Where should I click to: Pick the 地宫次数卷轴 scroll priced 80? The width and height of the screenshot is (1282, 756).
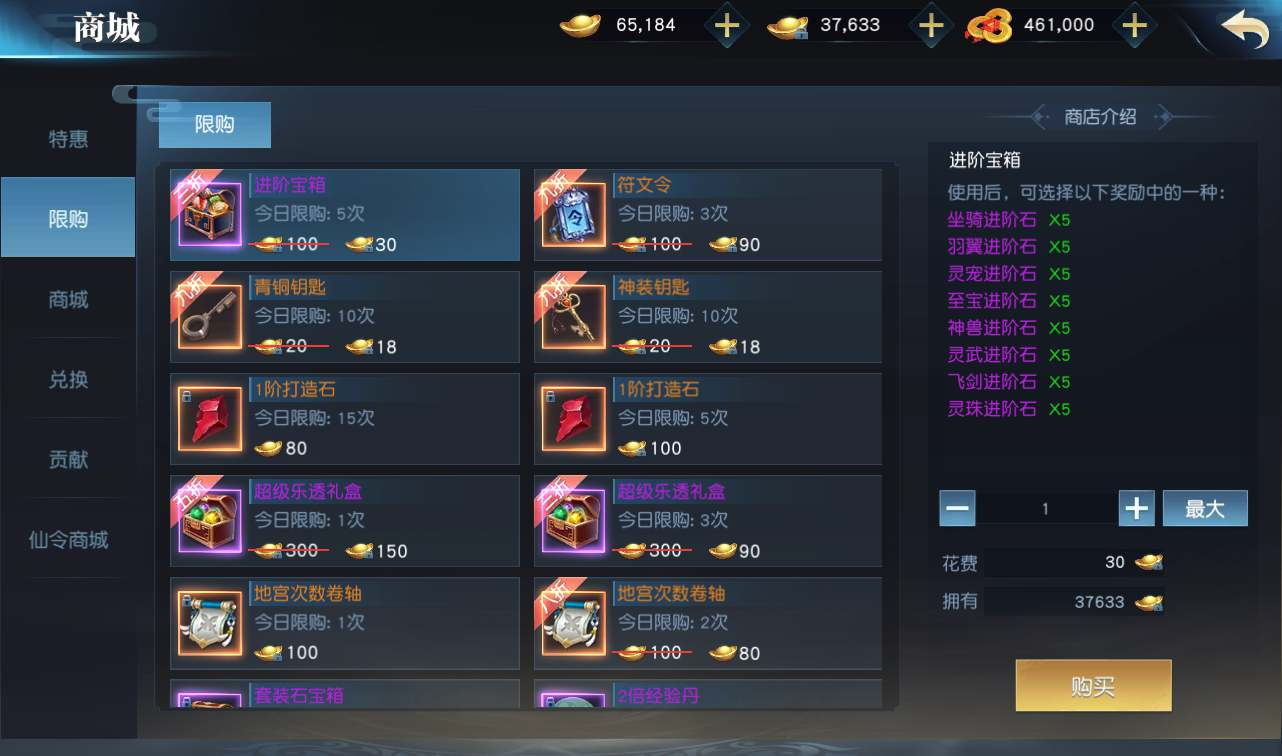(x=708, y=622)
